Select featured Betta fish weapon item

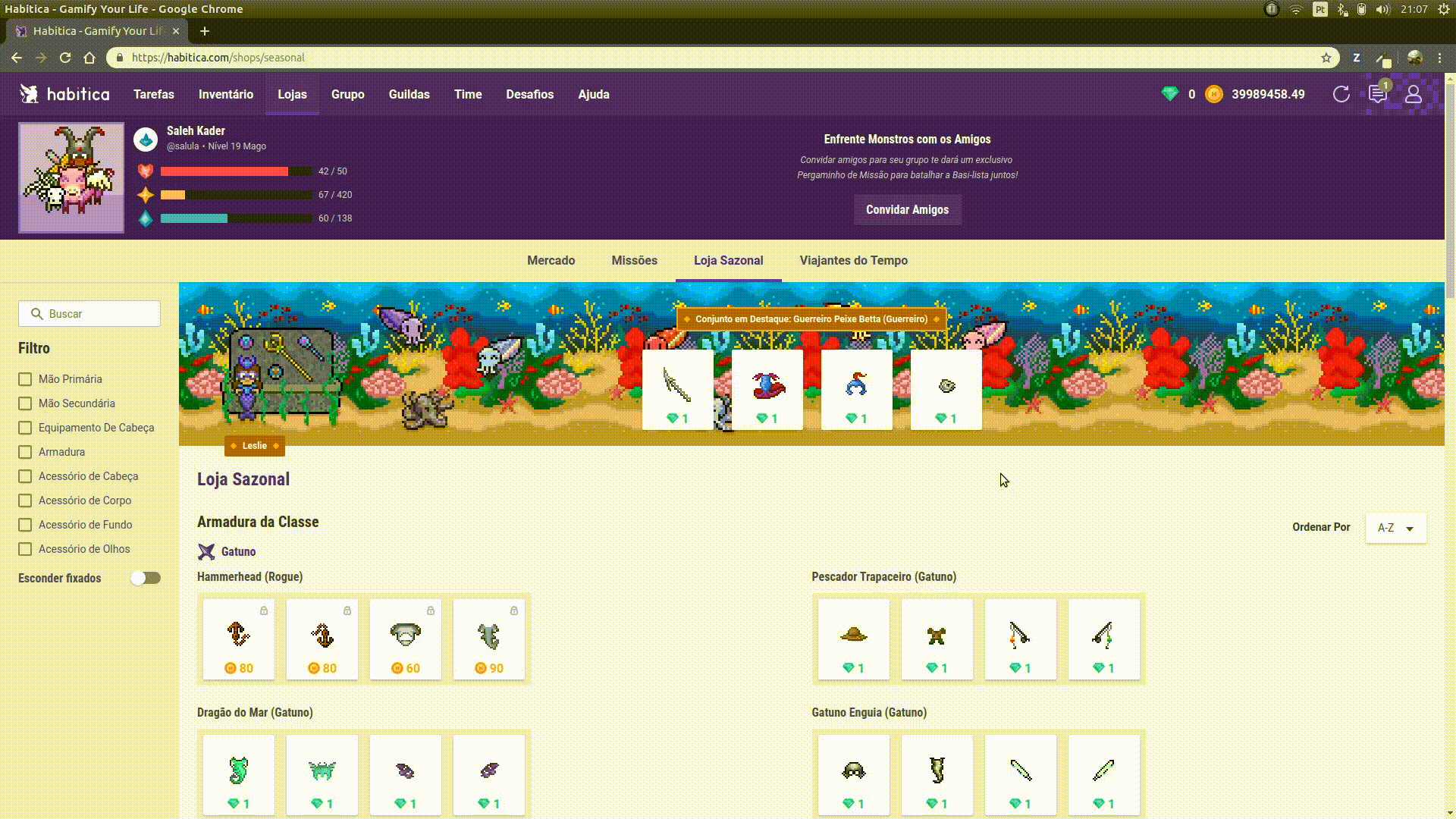click(x=678, y=390)
